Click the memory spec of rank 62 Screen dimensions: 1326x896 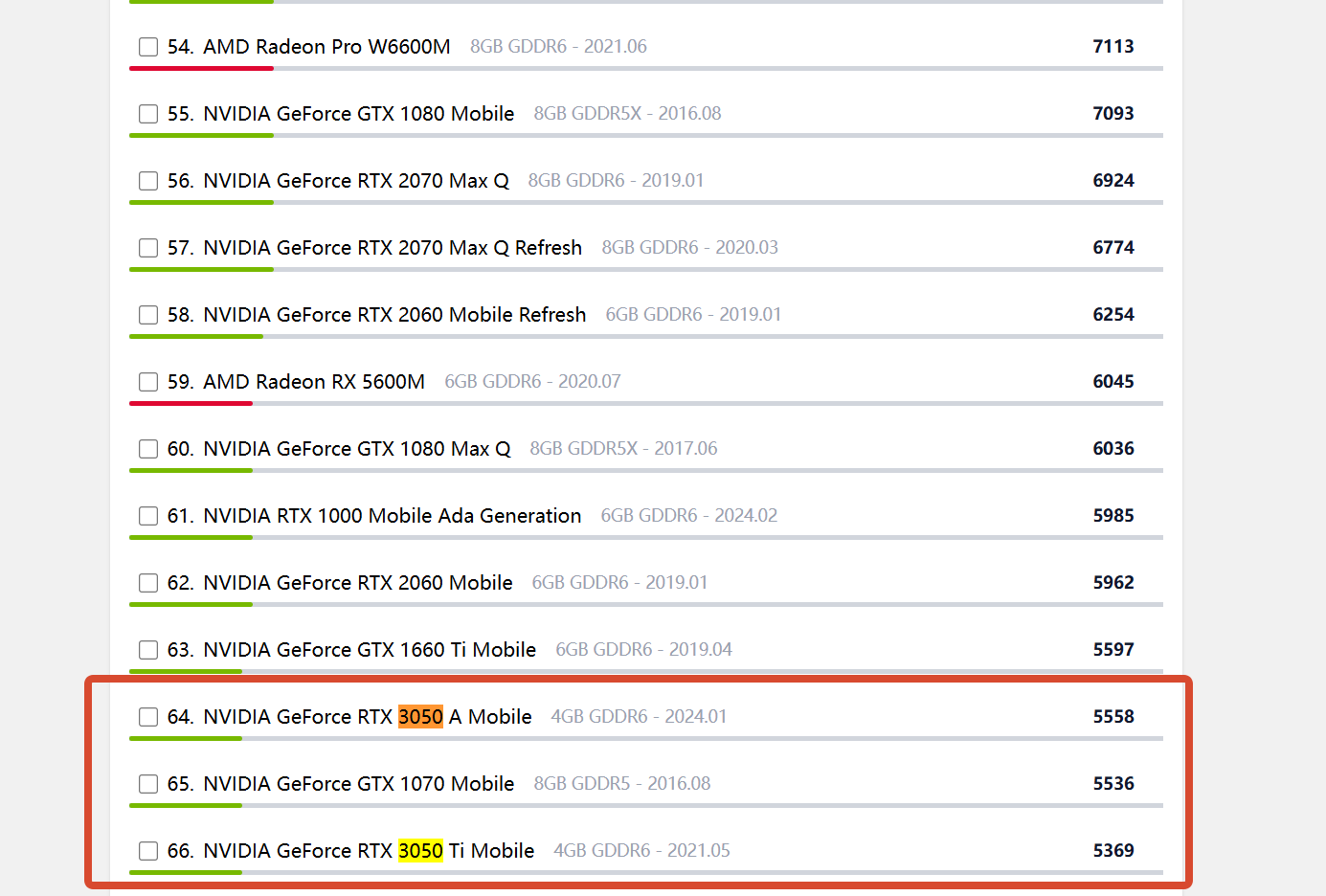pos(619,583)
